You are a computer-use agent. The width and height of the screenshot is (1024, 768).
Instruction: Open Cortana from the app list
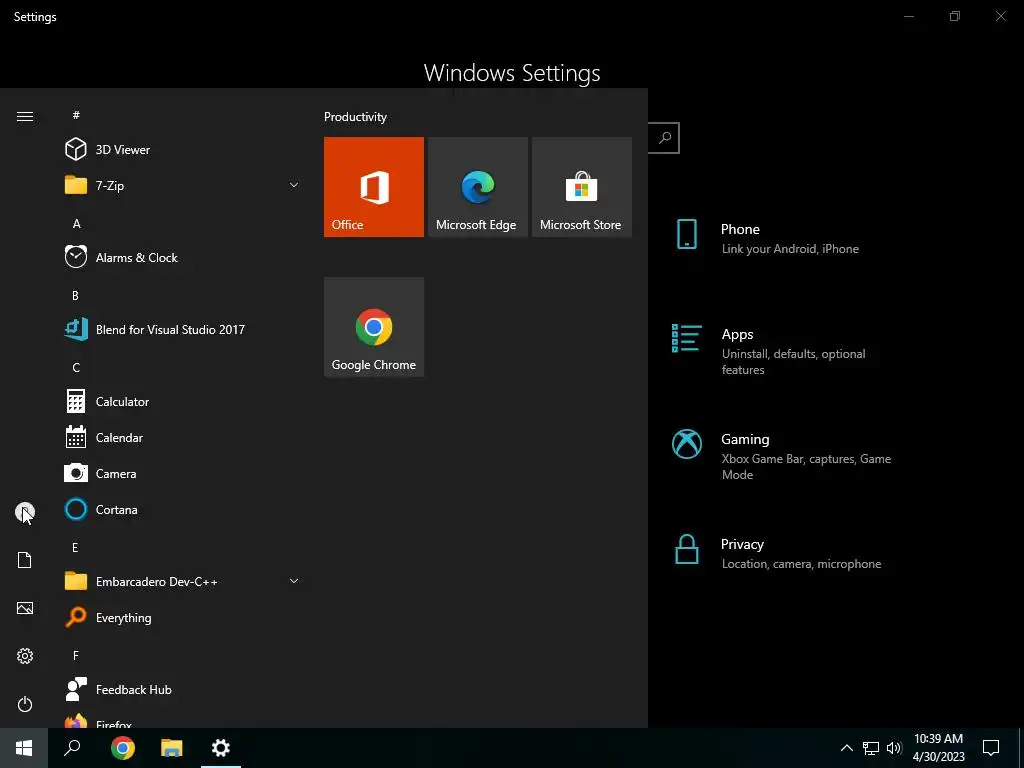click(x=183, y=509)
